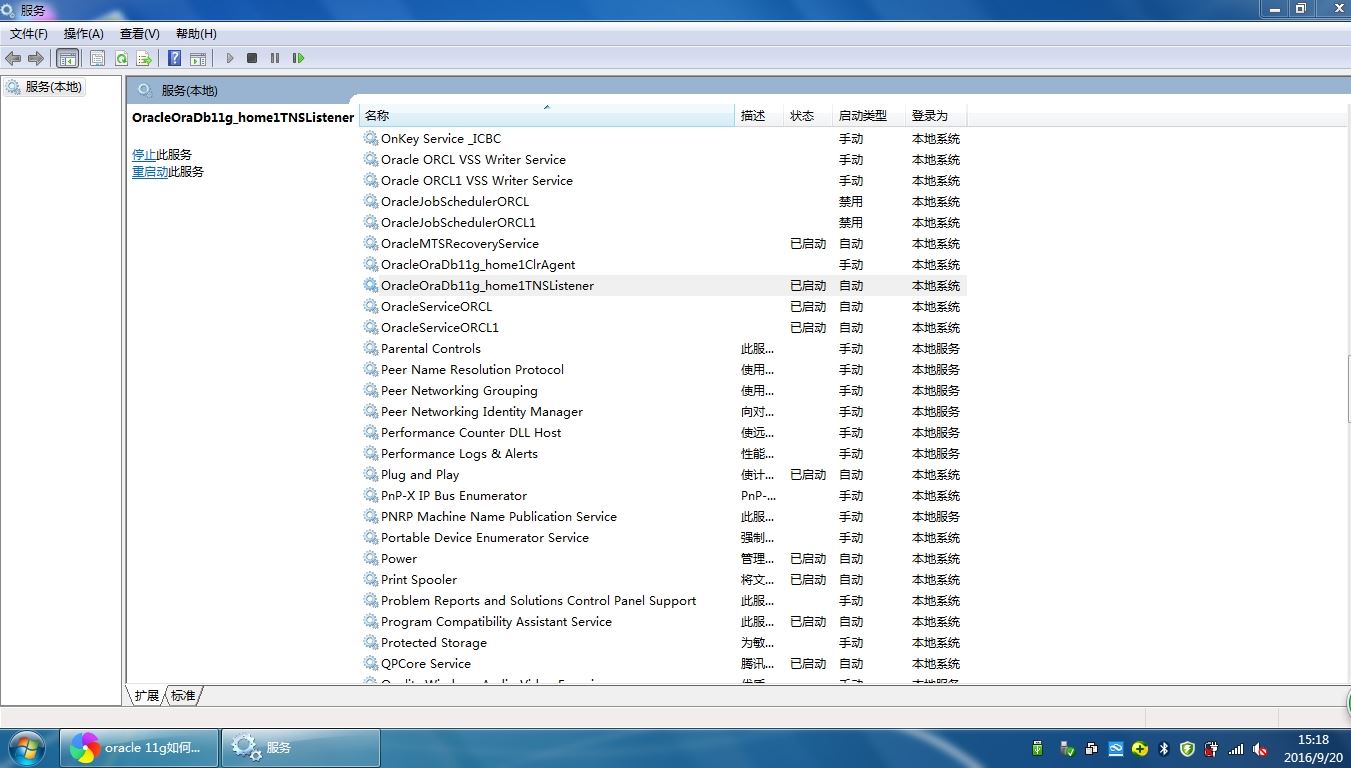The width and height of the screenshot is (1351, 768).
Task: Click the yellow plus tray icon
Action: (1139, 749)
